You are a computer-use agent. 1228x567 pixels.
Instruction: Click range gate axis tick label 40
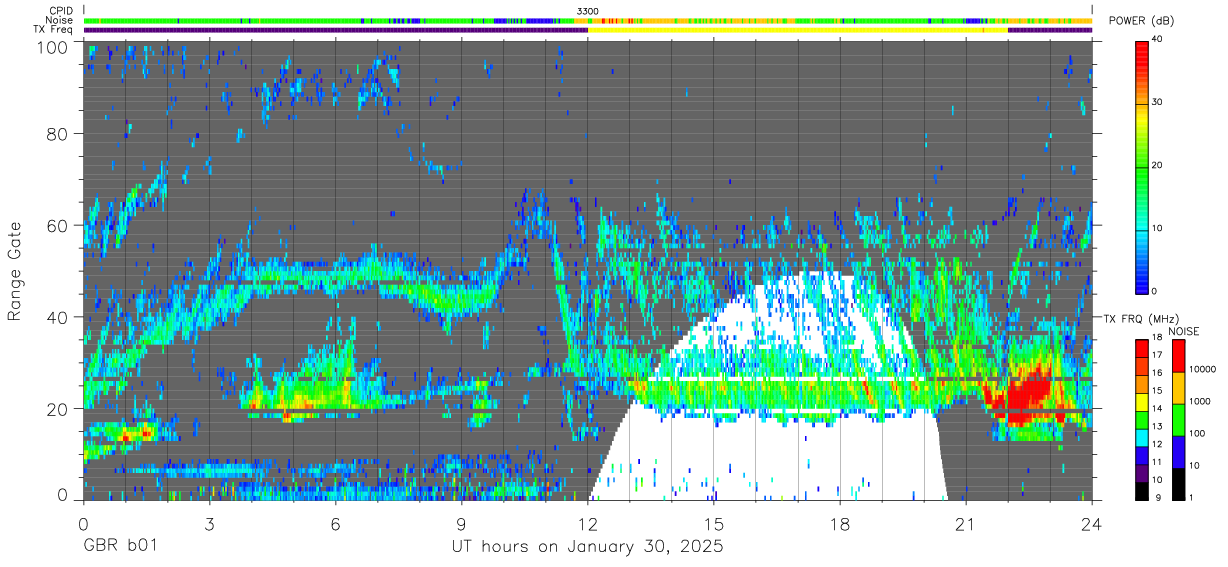tap(57, 317)
